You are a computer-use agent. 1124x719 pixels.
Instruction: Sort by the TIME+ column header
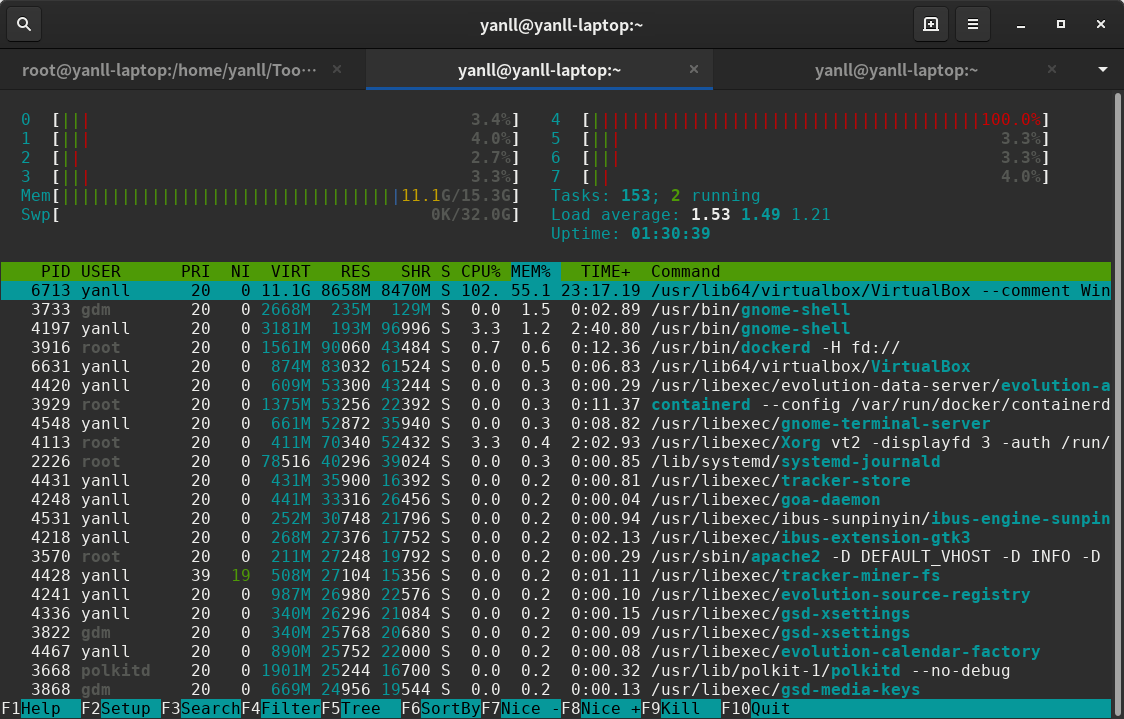(606, 272)
